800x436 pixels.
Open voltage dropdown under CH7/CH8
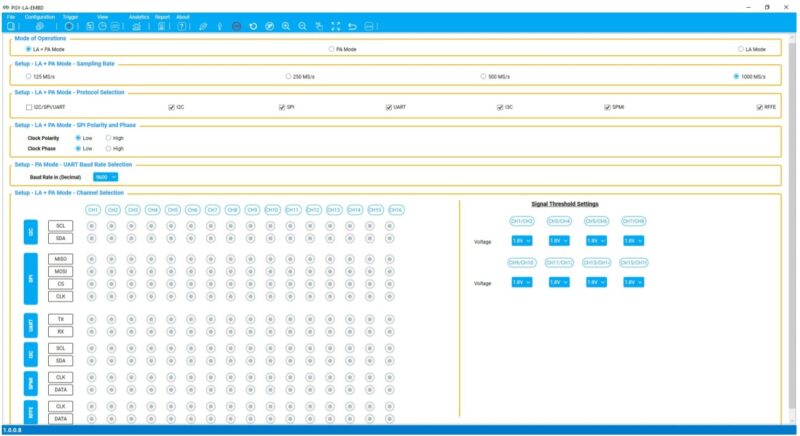click(634, 241)
